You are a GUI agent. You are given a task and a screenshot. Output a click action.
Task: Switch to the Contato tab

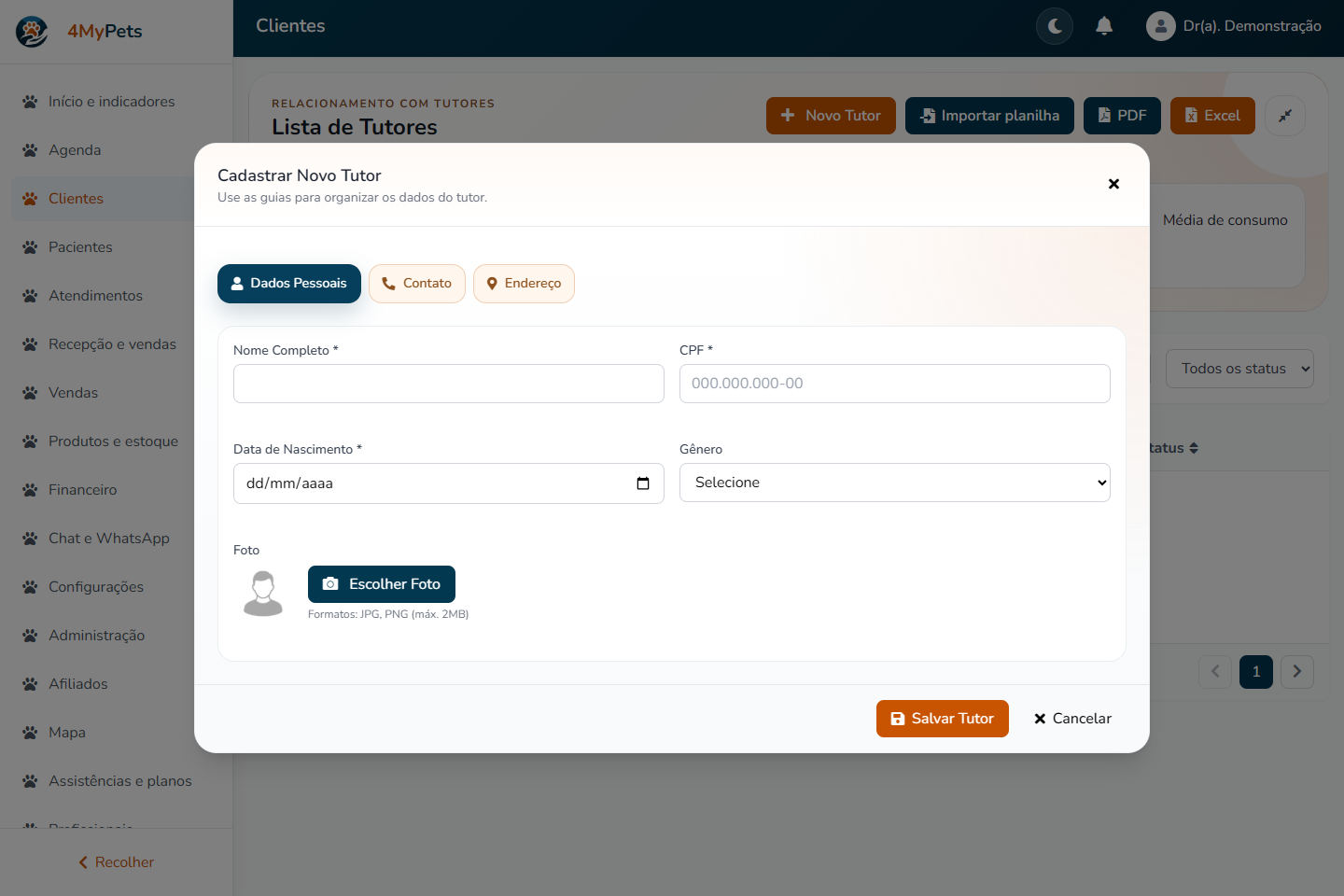tap(417, 284)
